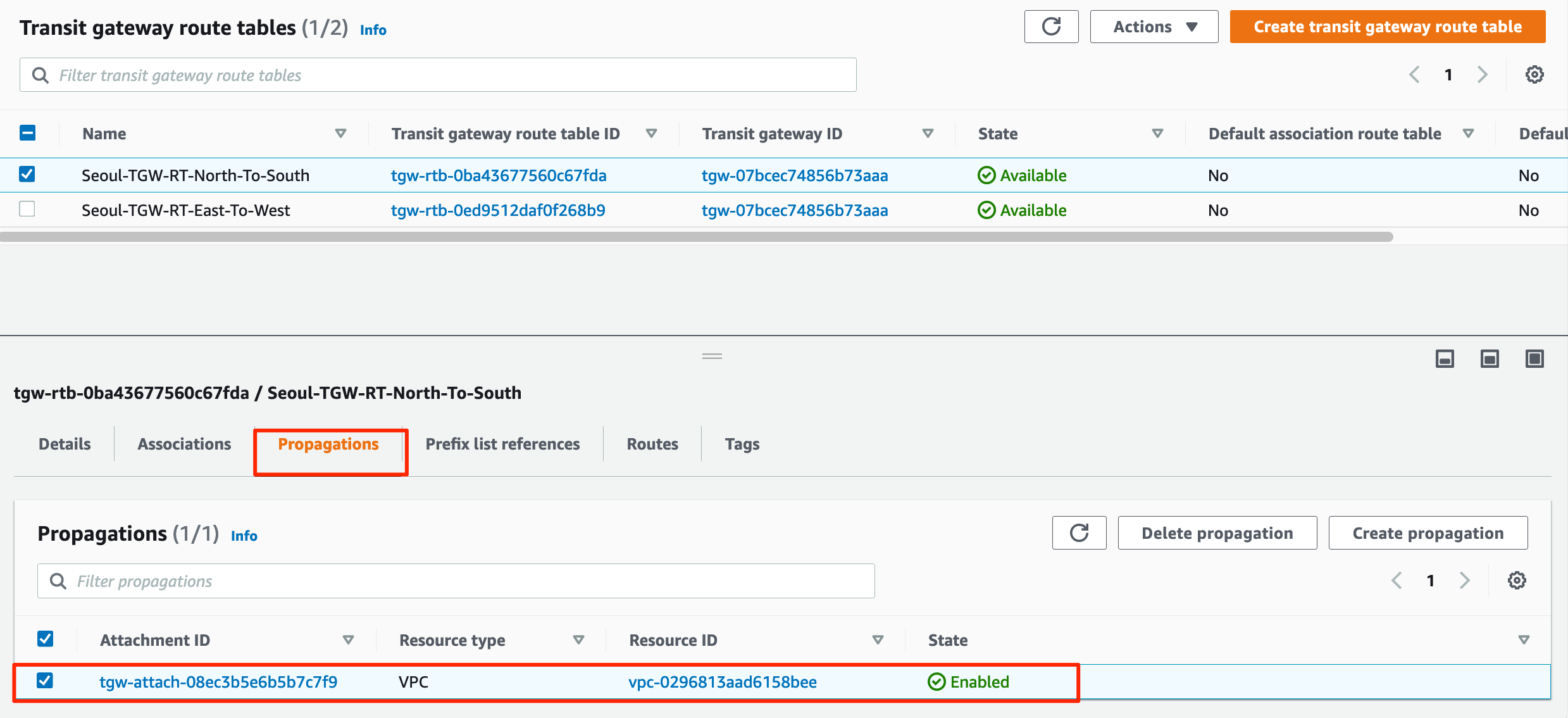This screenshot has height=718, width=1568.
Task: Refresh the transit gateway route tables list
Action: pyautogui.click(x=1051, y=27)
